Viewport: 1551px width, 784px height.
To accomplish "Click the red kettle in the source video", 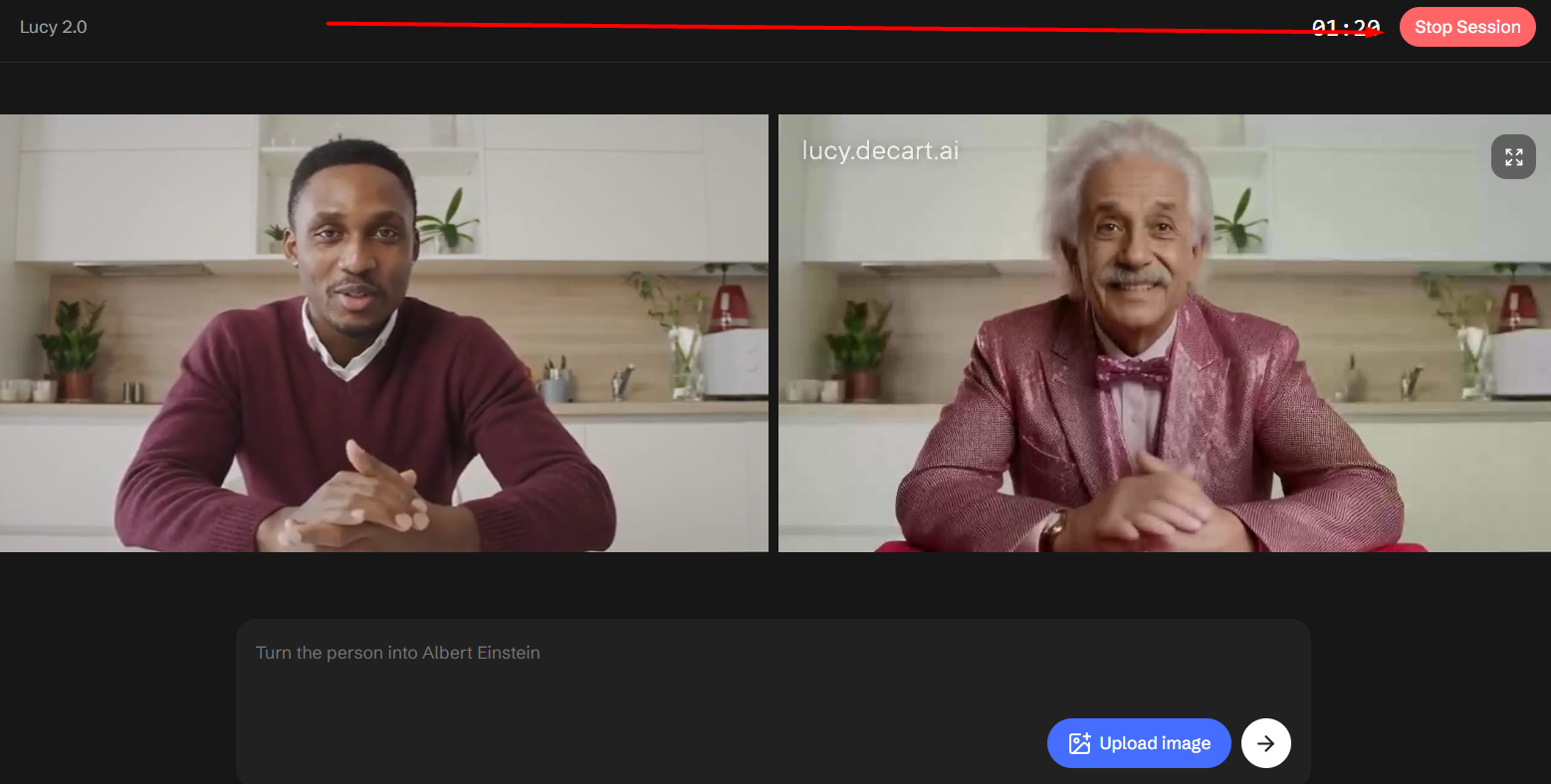I will (730, 307).
